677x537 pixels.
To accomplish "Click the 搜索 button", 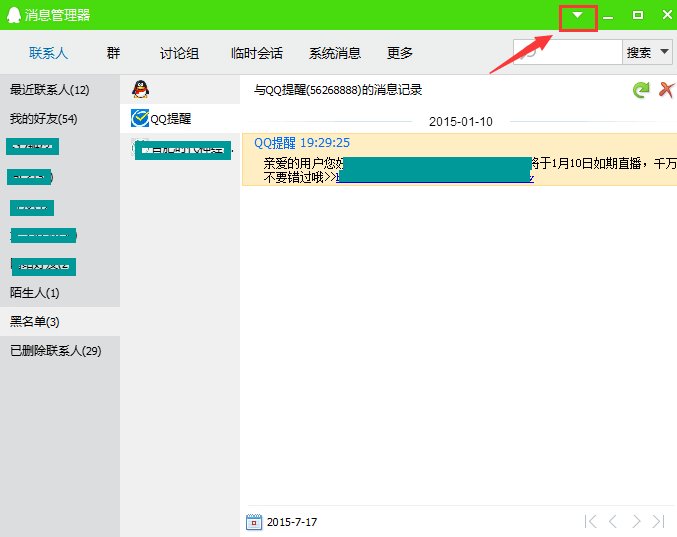I will click(x=639, y=52).
